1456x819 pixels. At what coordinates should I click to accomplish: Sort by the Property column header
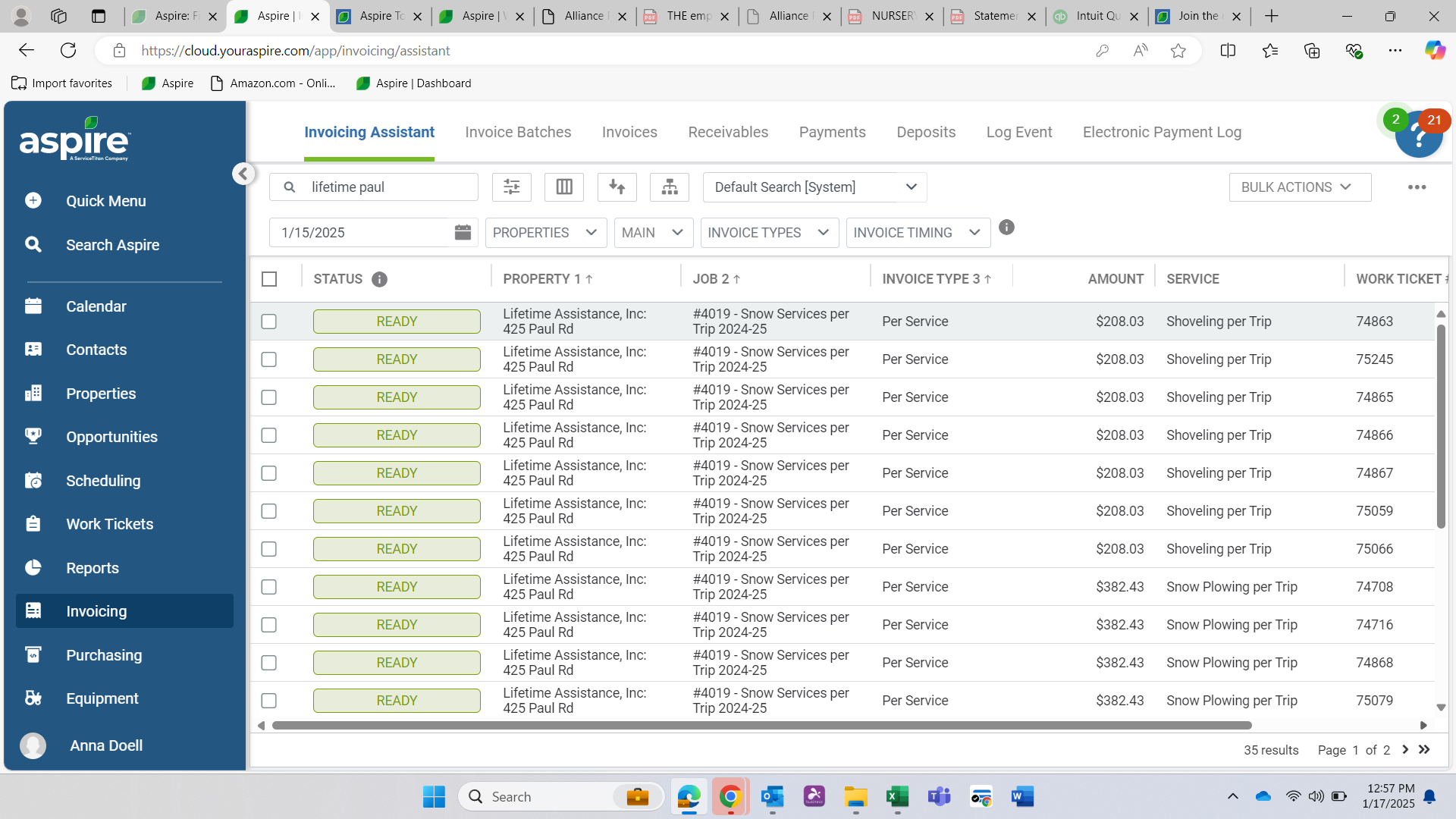(x=548, y=279)
